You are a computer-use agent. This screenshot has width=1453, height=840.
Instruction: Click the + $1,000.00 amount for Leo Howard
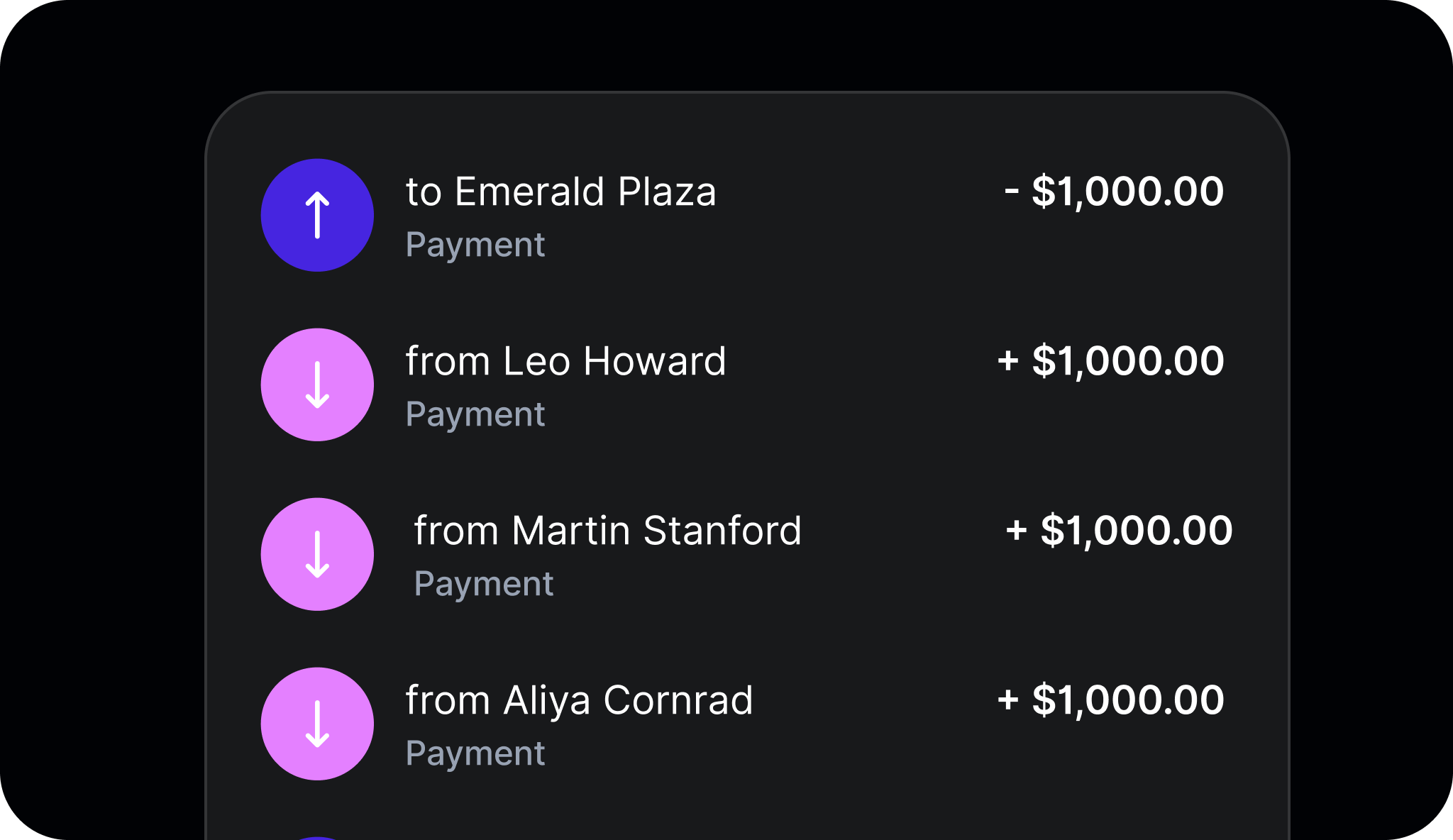1110,361
